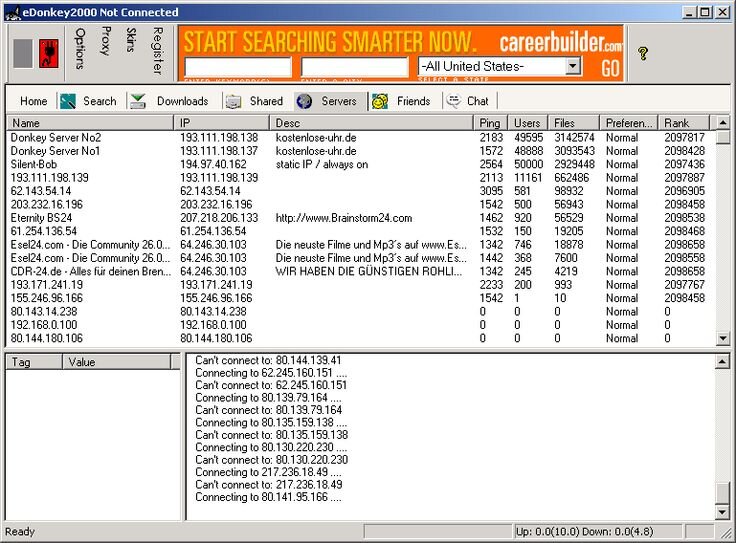Screen dimensions: 736x543
Task: Click the Value column header
Action: coord(116,362)
